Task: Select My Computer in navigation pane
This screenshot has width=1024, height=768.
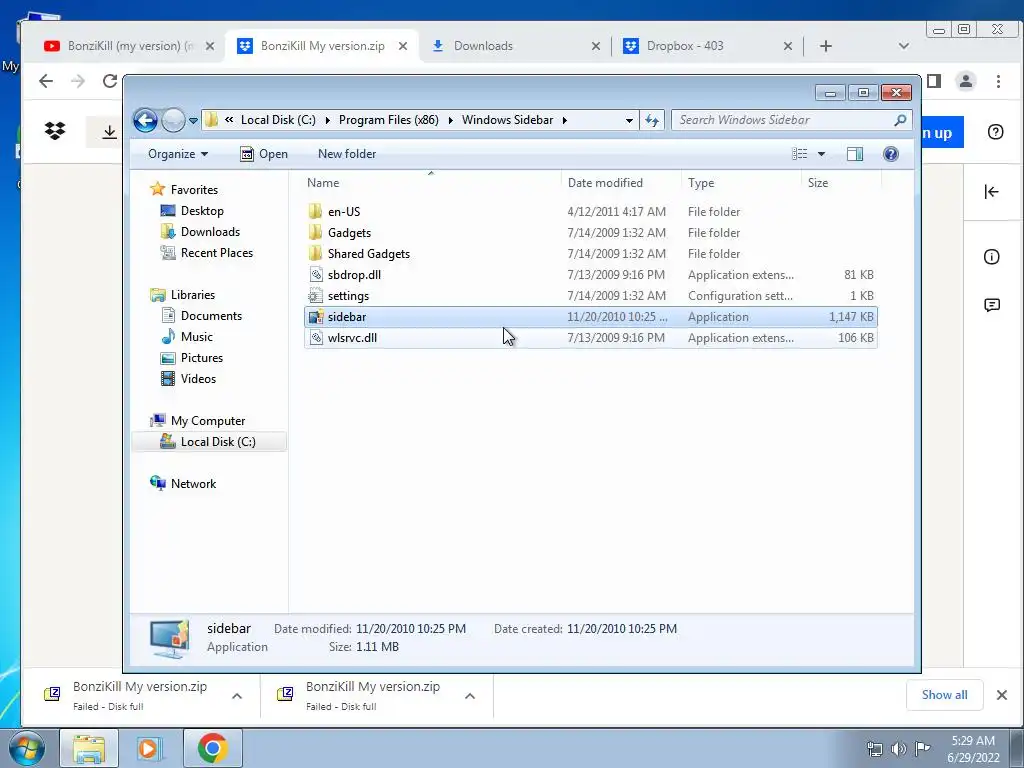Action: pyautogui.click(x=208, y=421)
